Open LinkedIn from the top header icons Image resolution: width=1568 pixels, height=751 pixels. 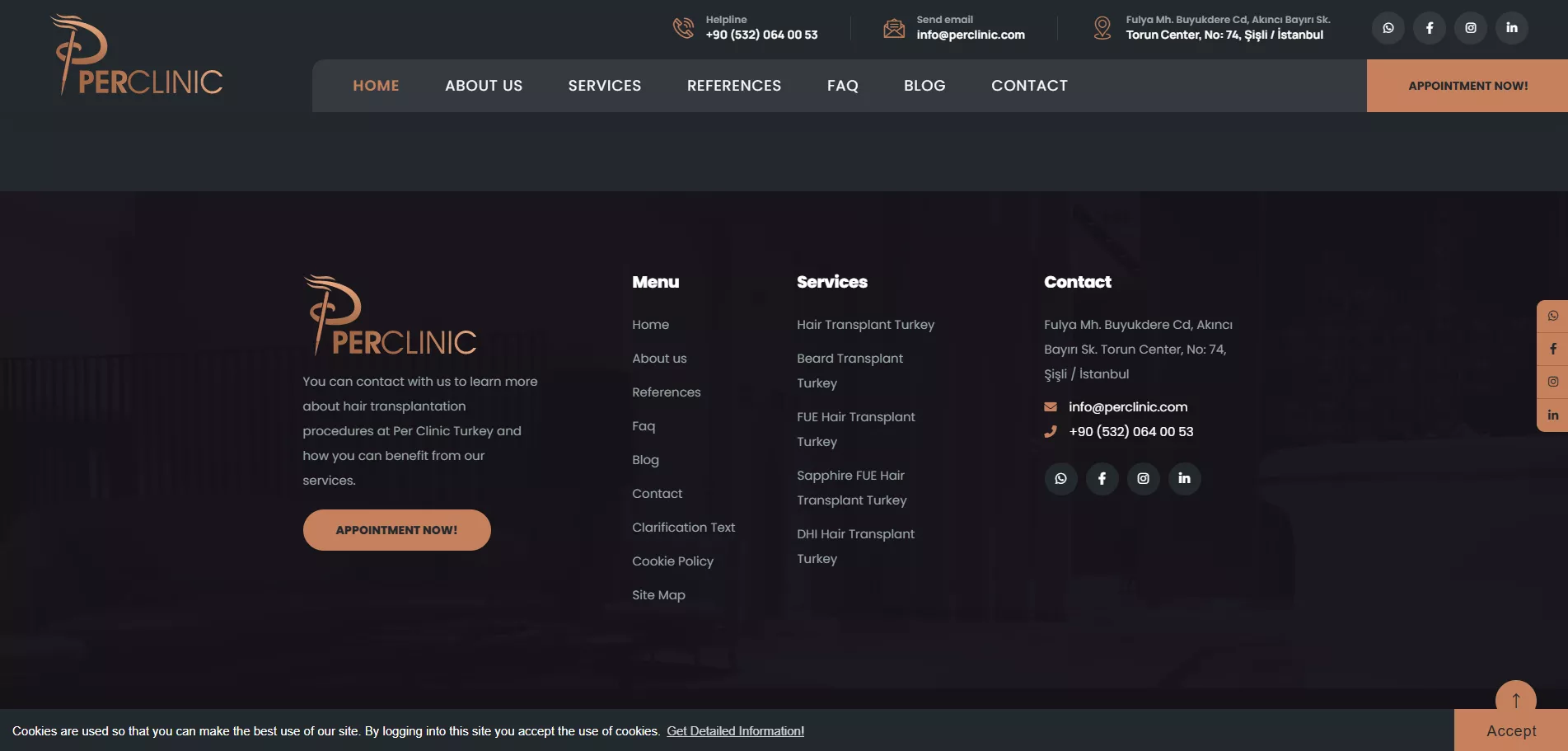pyautogui.click(x=1512, y=28)
